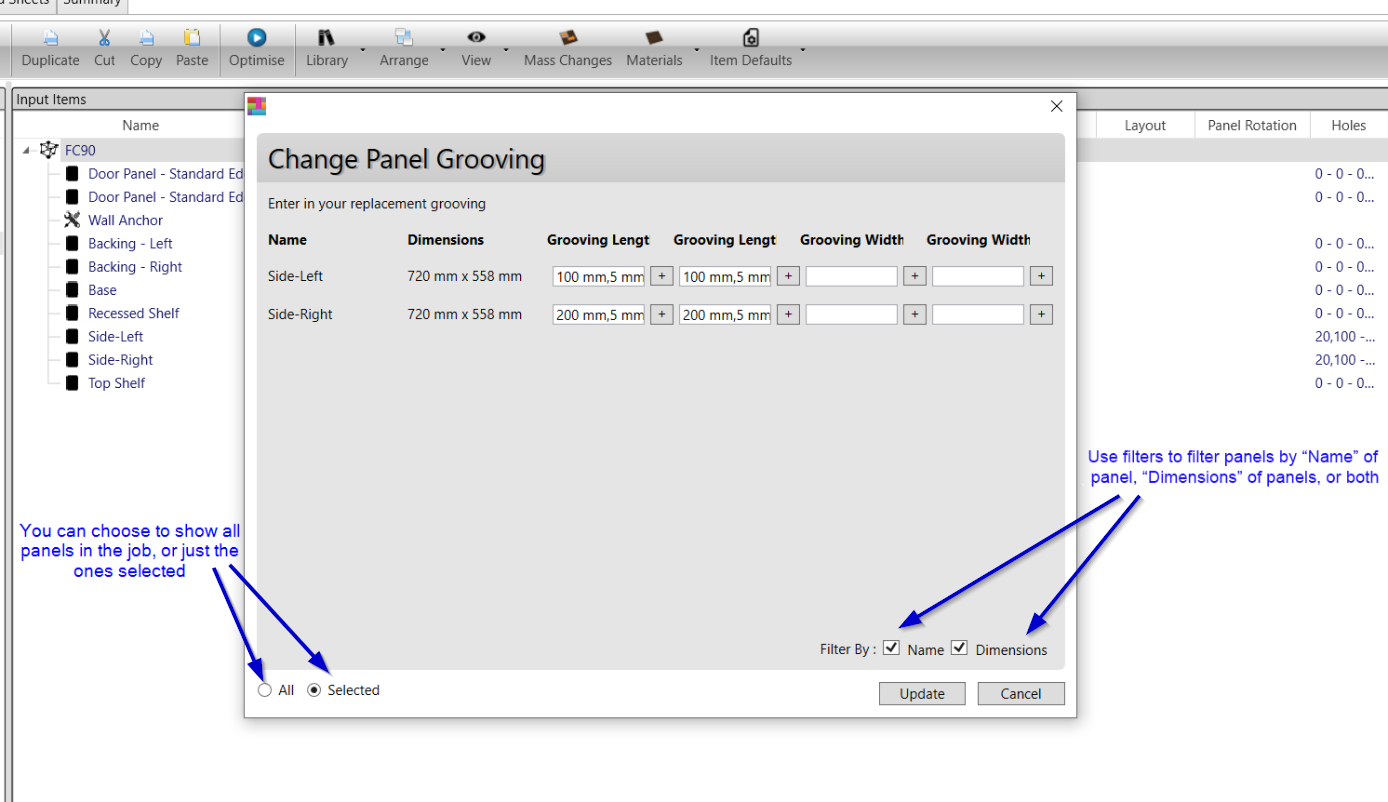The image size is (1388, 802).
Task: Click plus after Side-Right's first Grooving Length
Action: (662, 314)
